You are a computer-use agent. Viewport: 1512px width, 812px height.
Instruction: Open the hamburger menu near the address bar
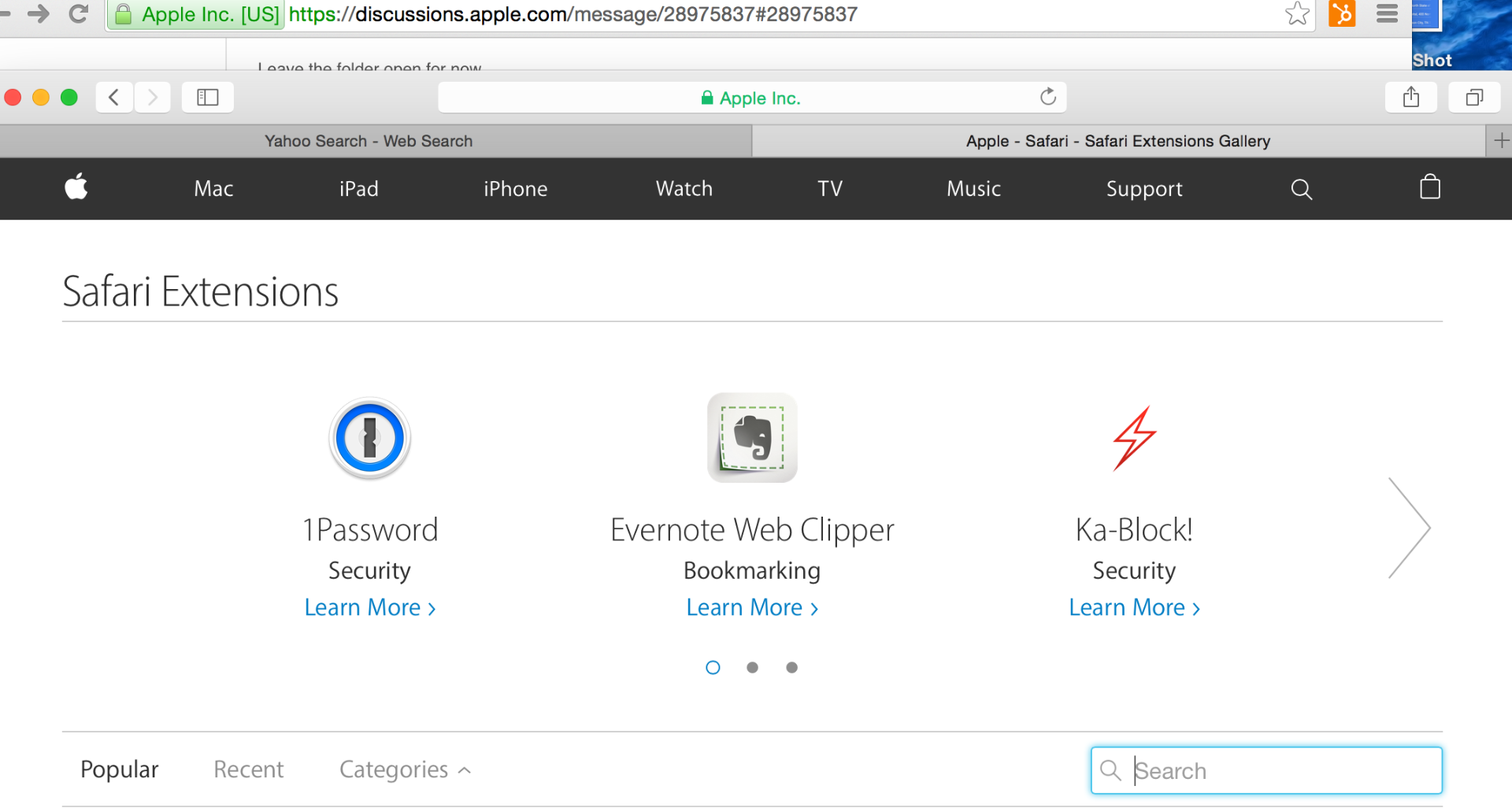tap(1387, 13)
